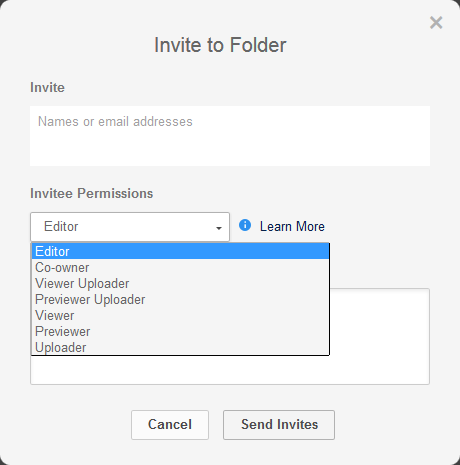
Task: Click the Send Invites button
Action: (x=279, y=425)
